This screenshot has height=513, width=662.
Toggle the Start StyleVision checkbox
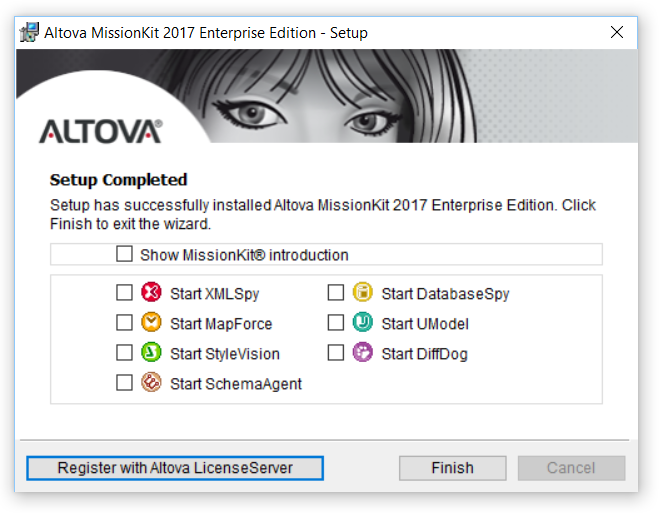click(x=124, y=353)
